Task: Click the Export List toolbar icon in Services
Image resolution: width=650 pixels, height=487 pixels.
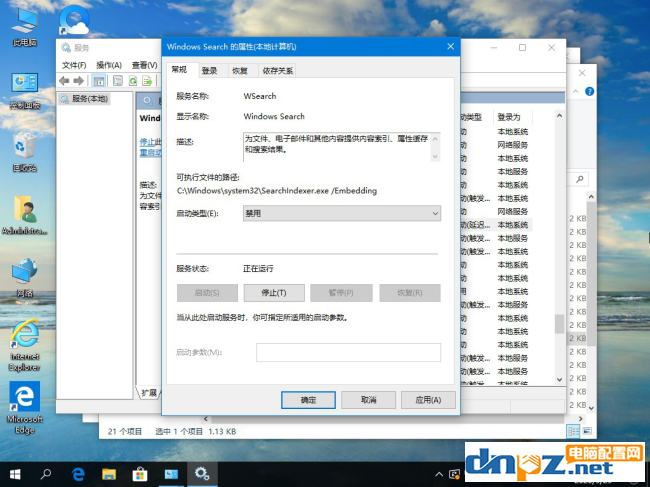Action: point(147,81)
